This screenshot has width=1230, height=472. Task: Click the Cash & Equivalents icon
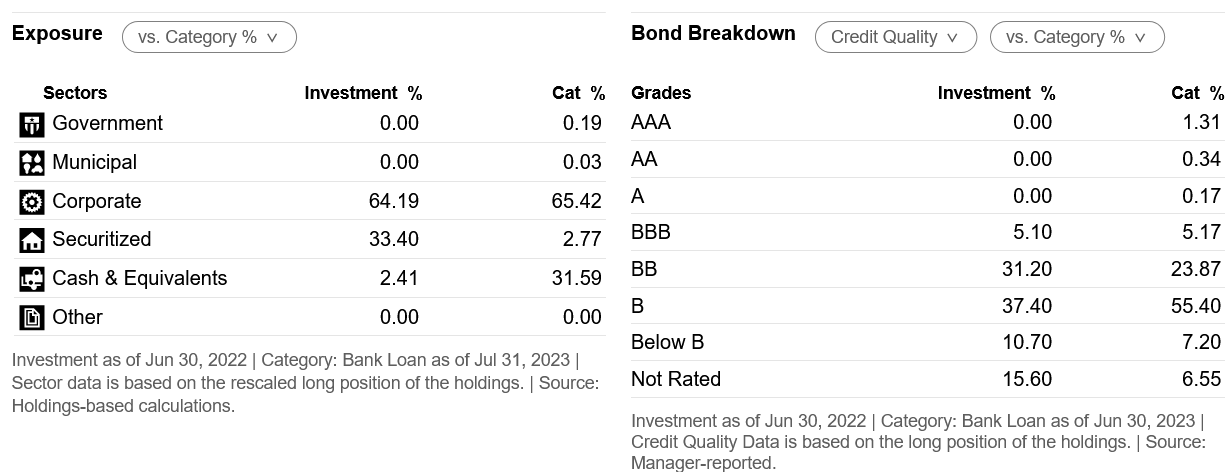point(32,279)
